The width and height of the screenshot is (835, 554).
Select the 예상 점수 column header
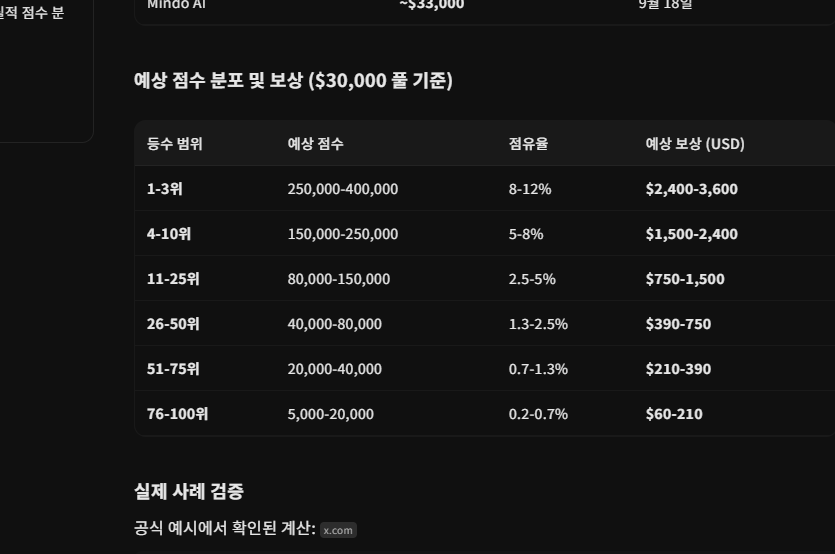point(315,144)
